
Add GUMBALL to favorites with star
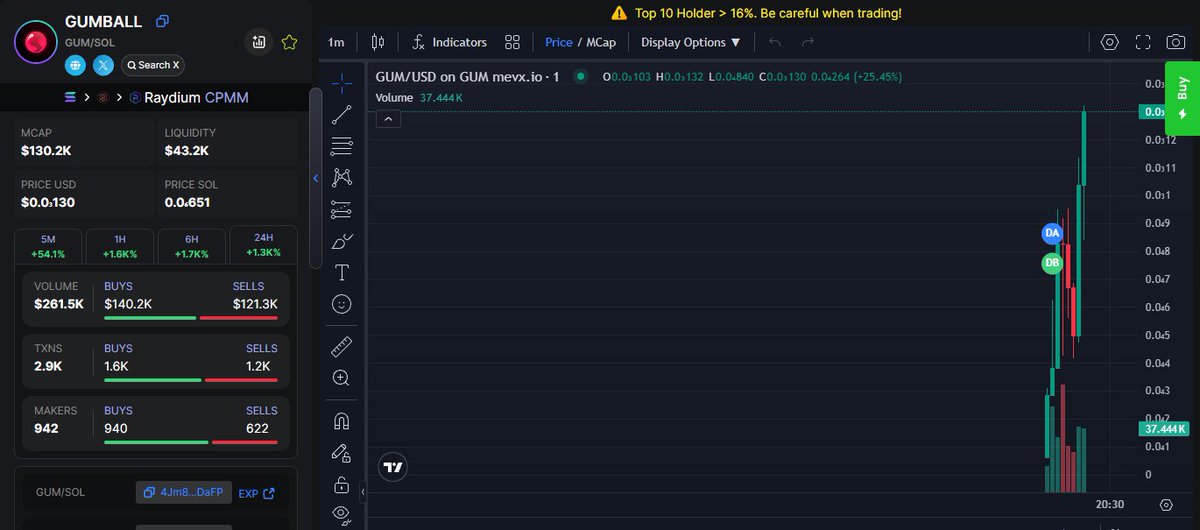(x=289, y=42)
